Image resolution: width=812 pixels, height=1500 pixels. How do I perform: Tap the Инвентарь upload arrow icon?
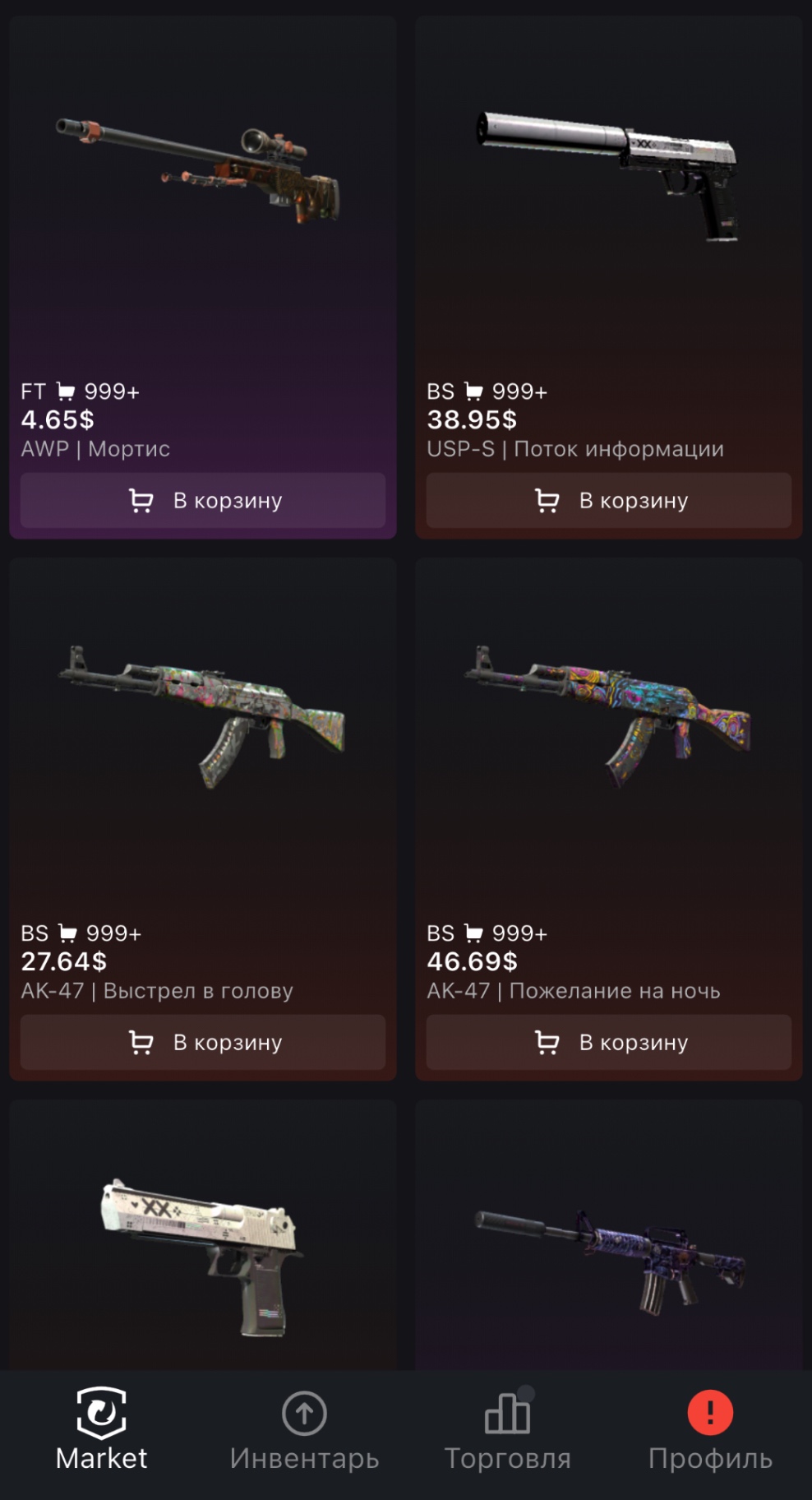click(304, 1413)
